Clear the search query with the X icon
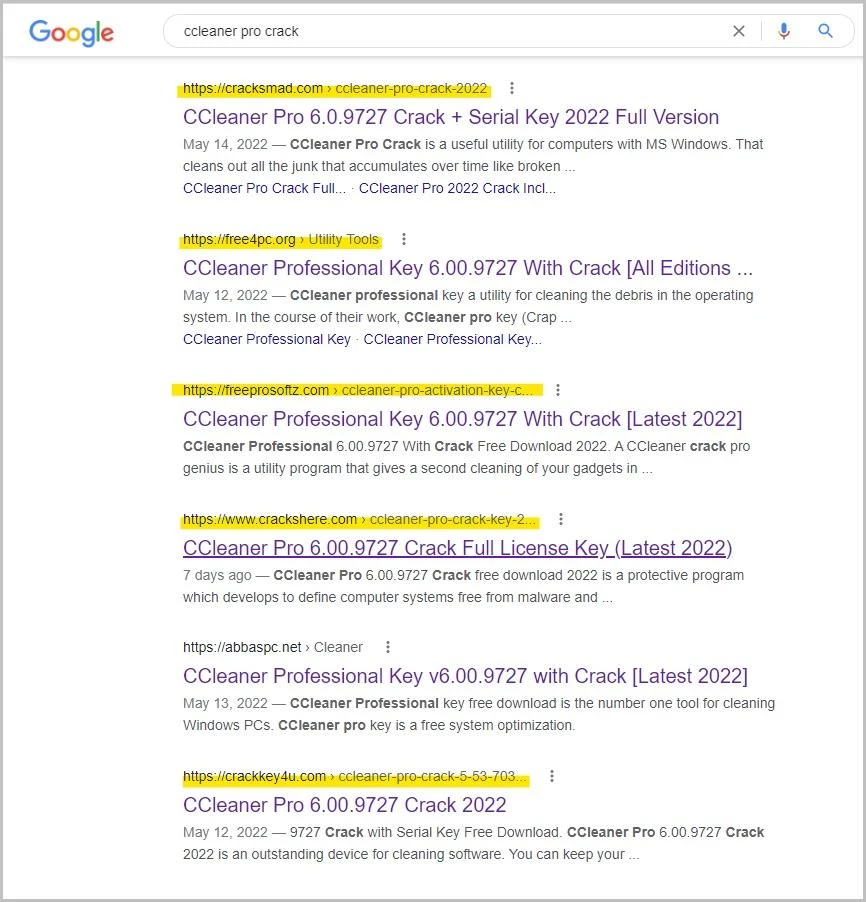Screen dimensions: 866x902 (739, 31)
